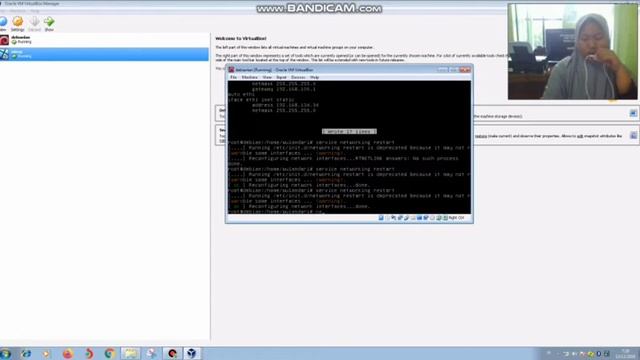
Task: Click network adapter icon in VM status bar
Action: (x=400, y=218)
